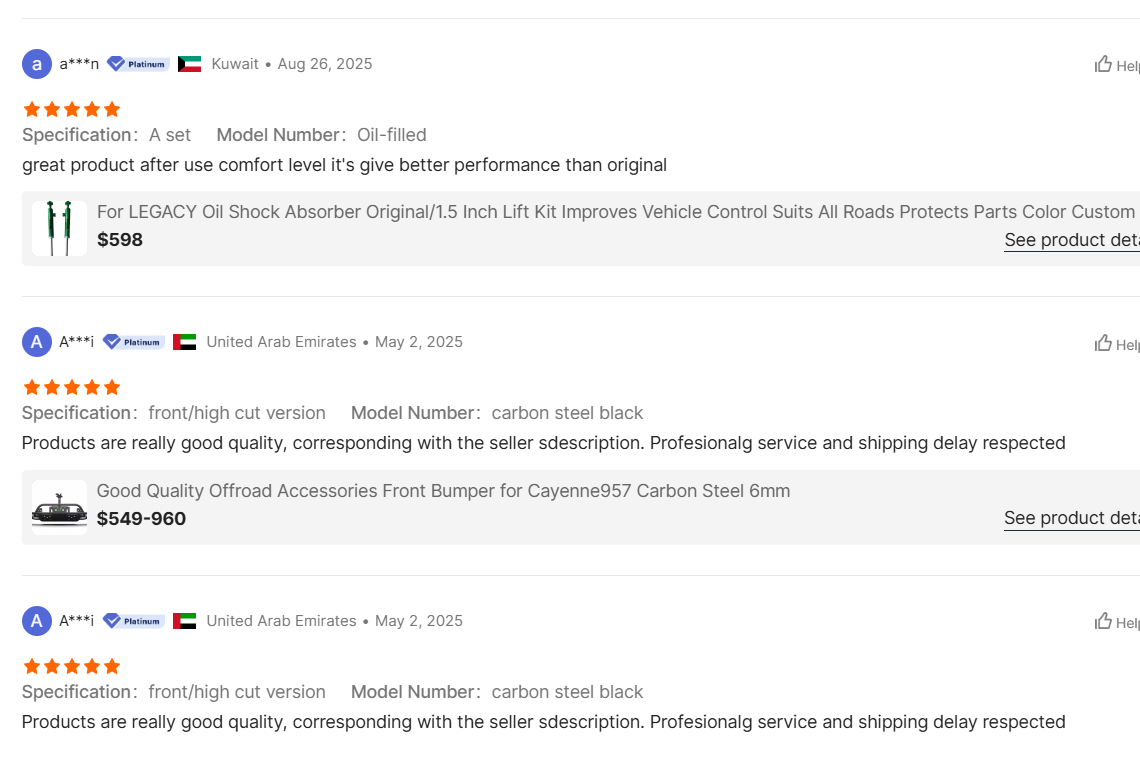Viewport: 1140px width, 758px height.
Task: Click Platinum badge in review above the Cayenne product
Action: pos(133,342)
